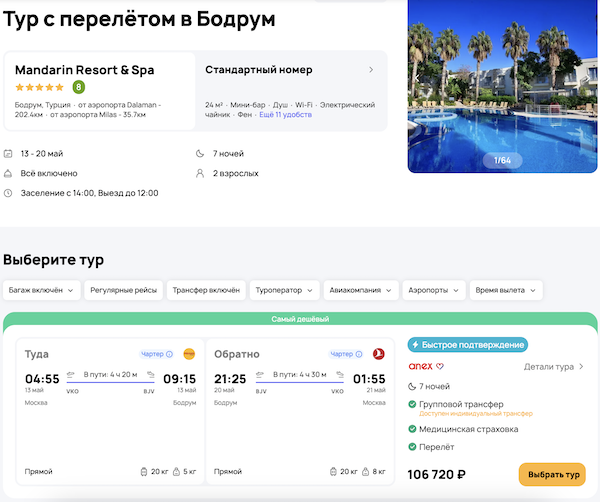Click the green hotel rating badge 8
This screenshot has width=600, height=502.
coord(79,87)
